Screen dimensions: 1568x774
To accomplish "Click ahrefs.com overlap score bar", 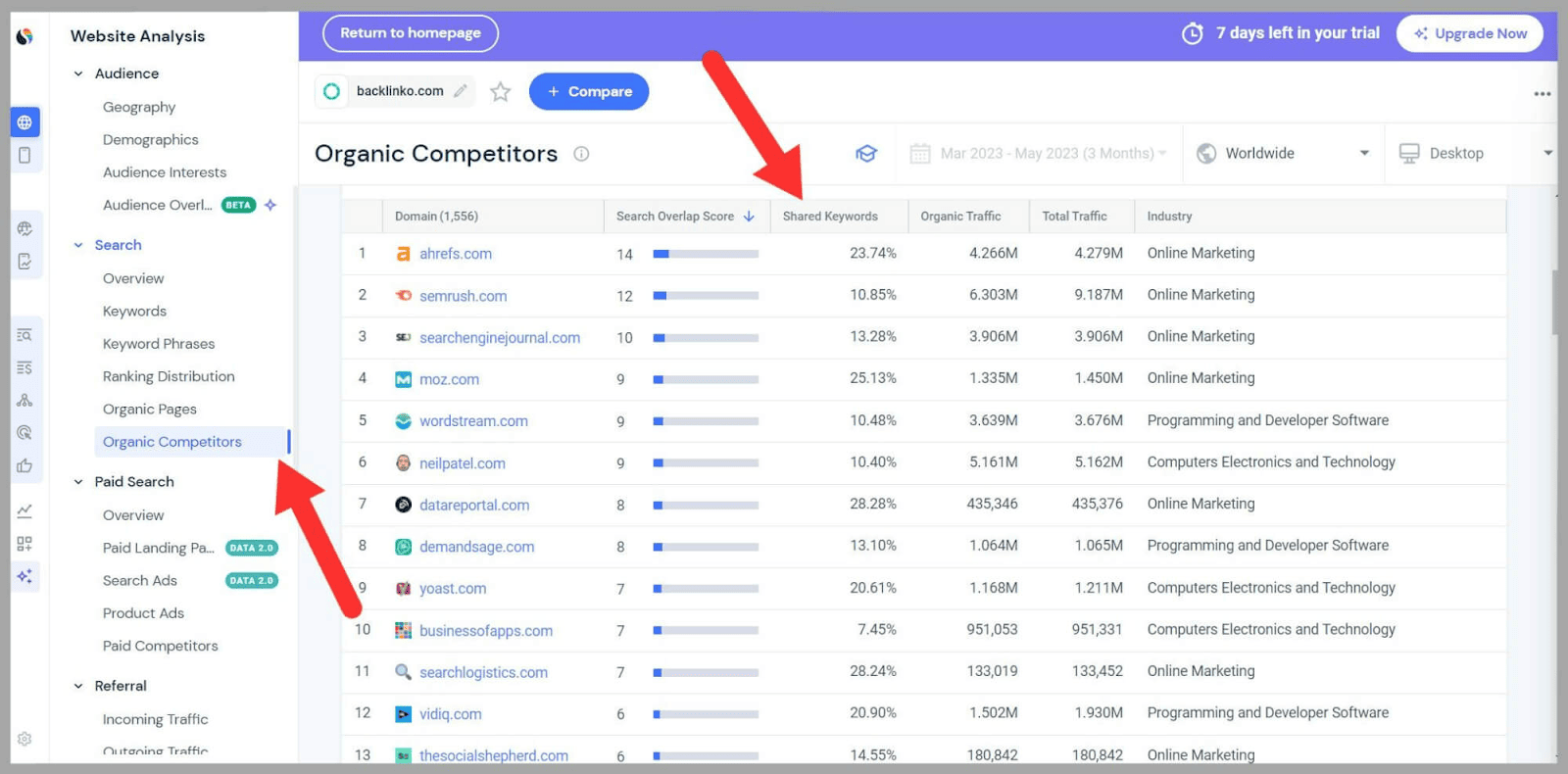I will [x=706, y=254].
